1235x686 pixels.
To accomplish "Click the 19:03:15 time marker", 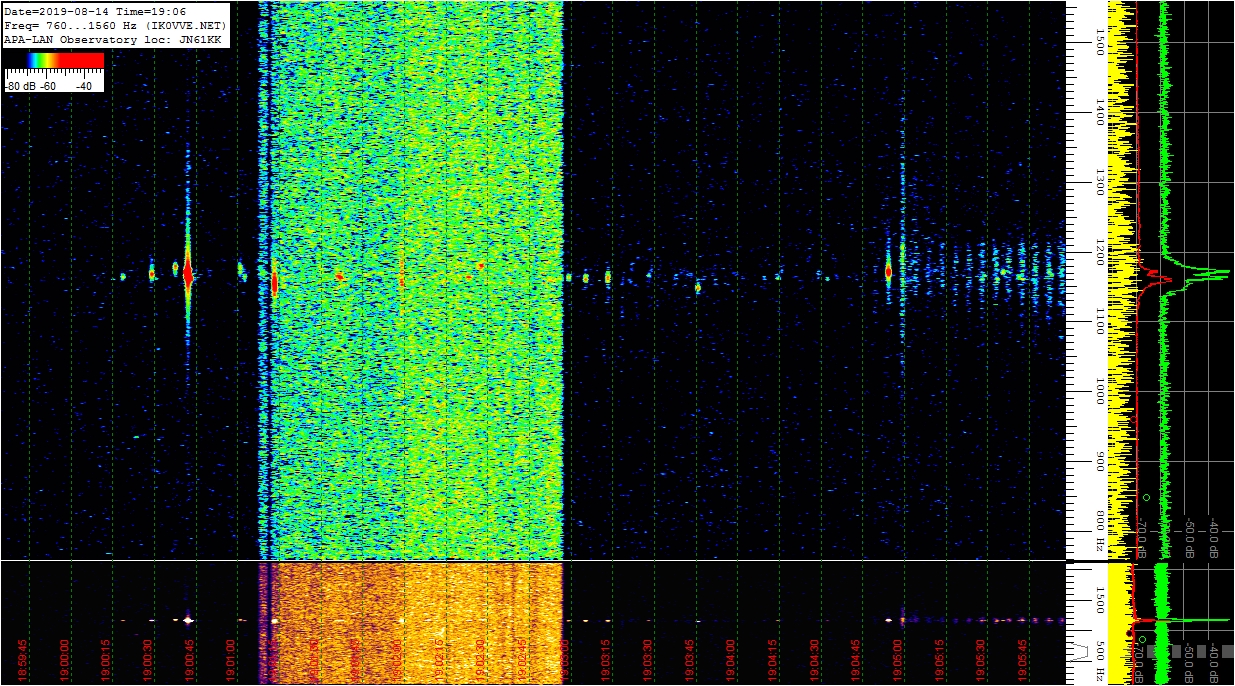I will (607, 660).
